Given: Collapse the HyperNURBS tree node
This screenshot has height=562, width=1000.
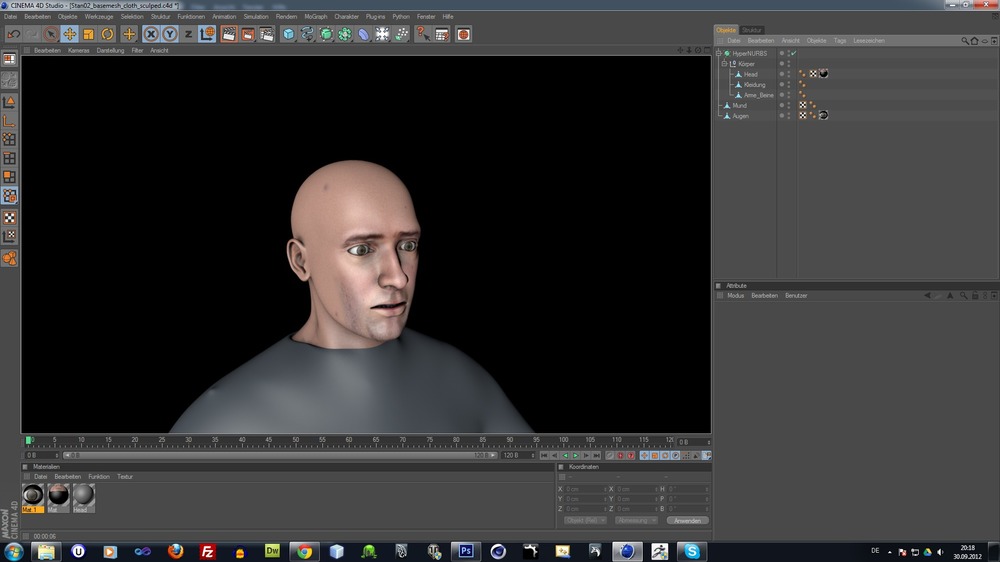Looking at the screenshot, I should pyautogui.click(x=719, y=53).
